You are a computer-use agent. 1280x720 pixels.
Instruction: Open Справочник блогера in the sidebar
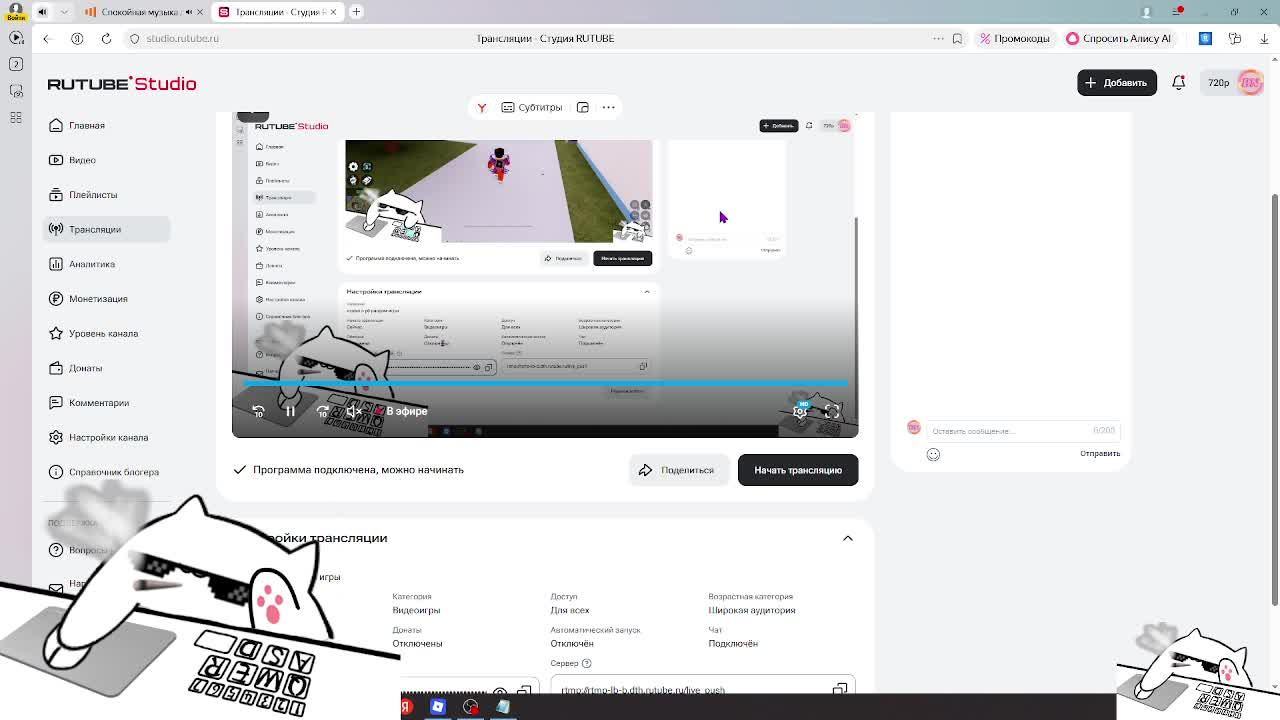(106, 472)
